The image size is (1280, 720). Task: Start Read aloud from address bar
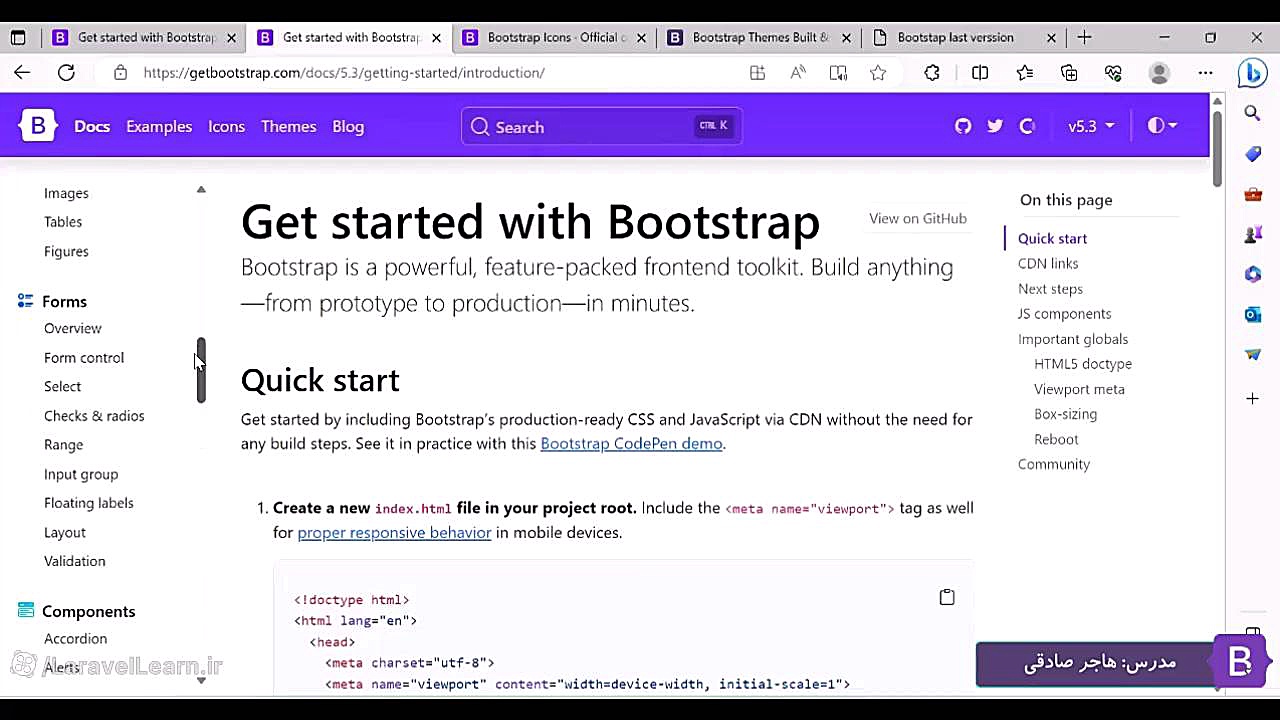coord(797,72)
